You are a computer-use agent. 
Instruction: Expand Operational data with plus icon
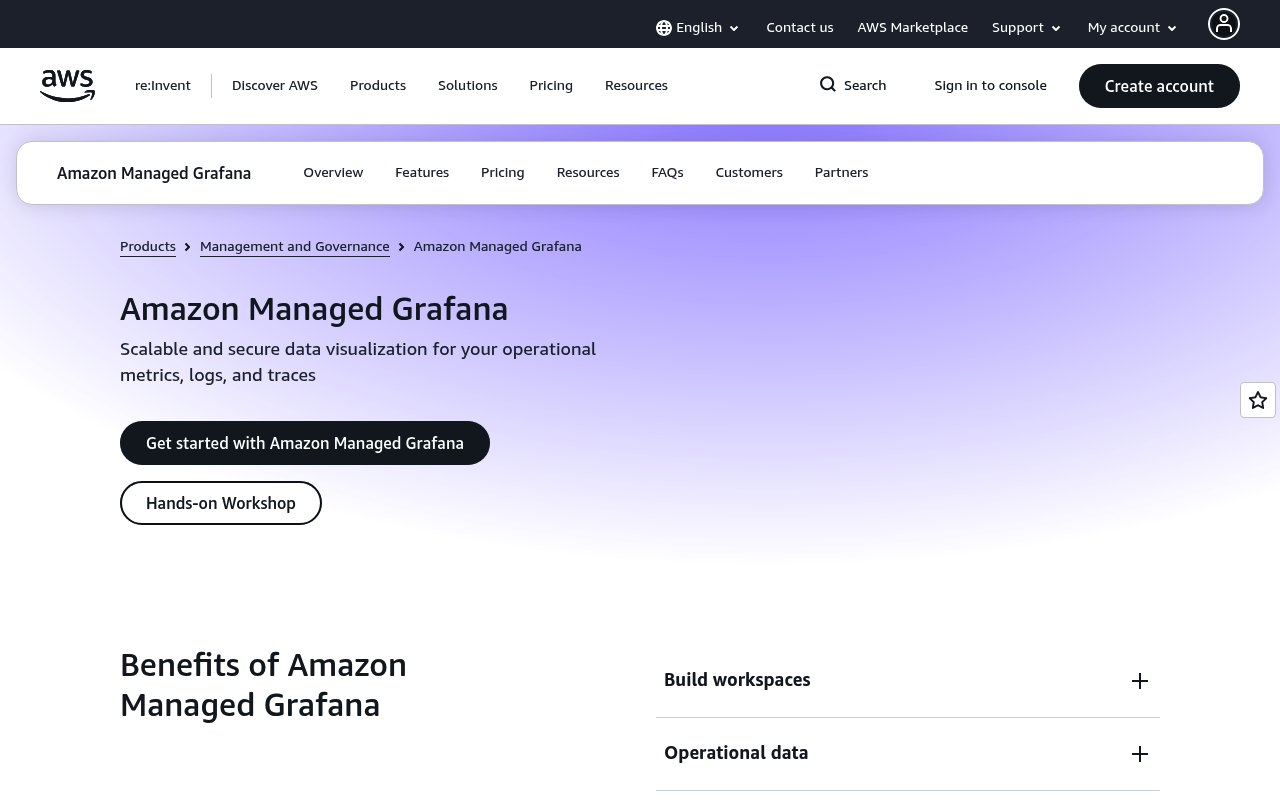click(1140, 754)
